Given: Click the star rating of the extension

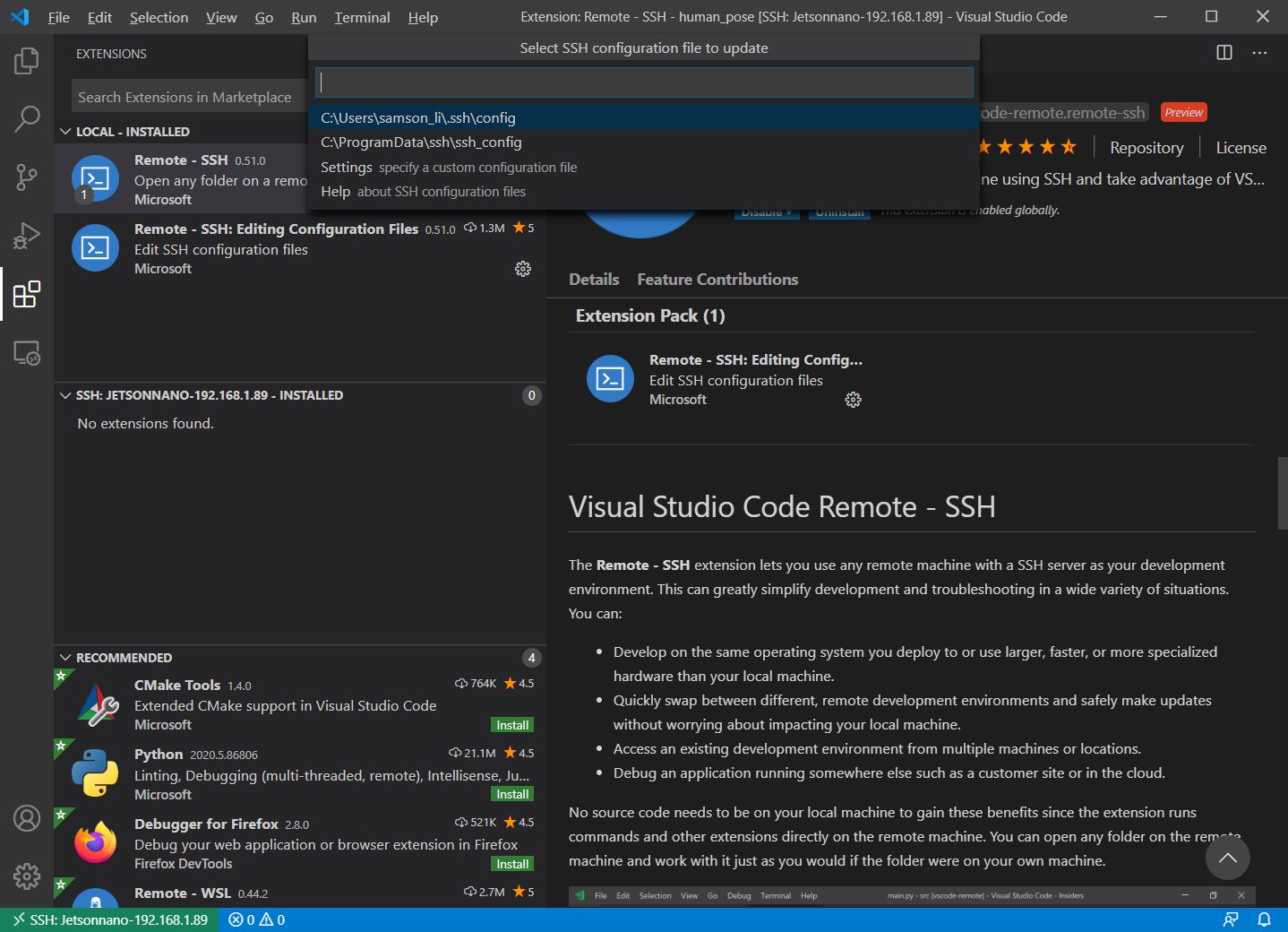Looking at the screenshot, I should click(x=1027, y=147).
